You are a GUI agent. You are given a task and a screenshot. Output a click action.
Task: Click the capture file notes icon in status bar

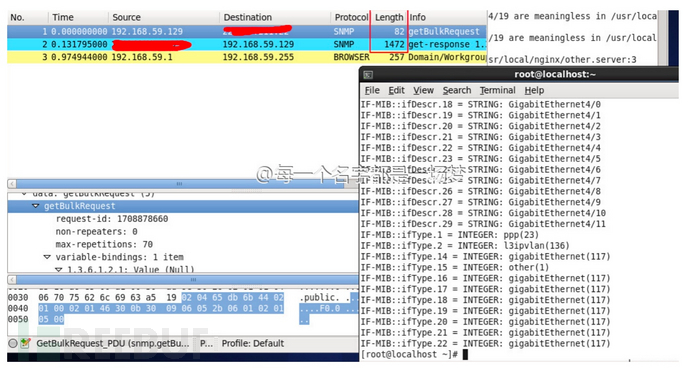pyautogui.click(x=25, y=344)
